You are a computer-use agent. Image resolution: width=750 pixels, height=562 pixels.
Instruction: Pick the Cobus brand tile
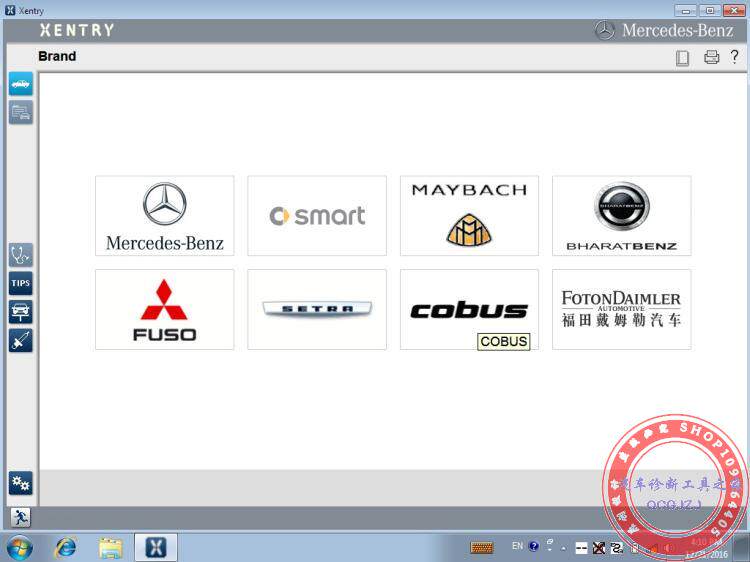click(x=469, y=309)
